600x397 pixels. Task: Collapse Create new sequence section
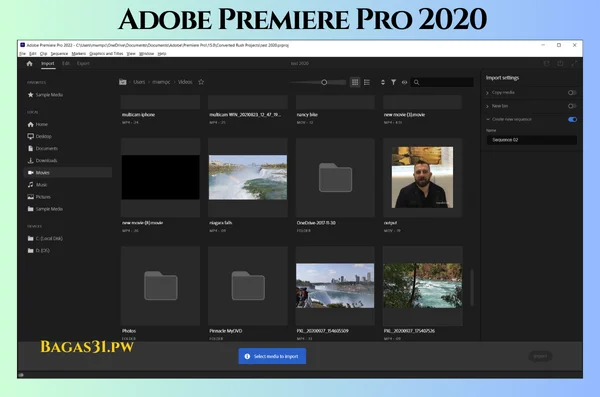[x=488, y=119]
